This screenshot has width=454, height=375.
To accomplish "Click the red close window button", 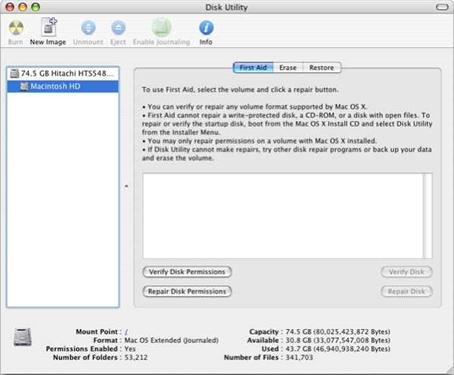I will [x=10, y=7].
